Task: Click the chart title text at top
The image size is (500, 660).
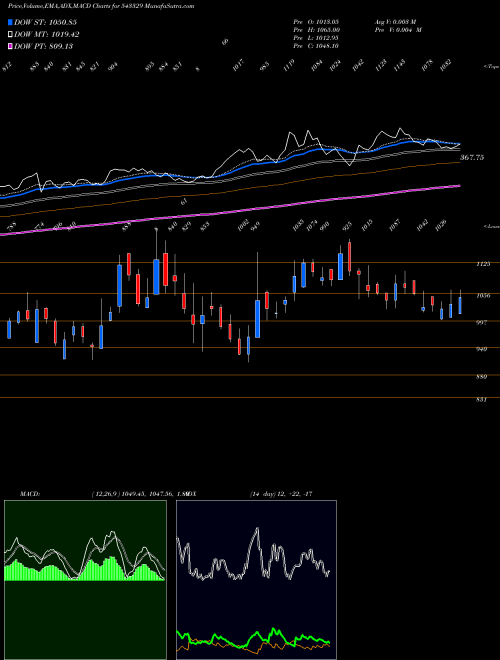Action: point(101,6)
